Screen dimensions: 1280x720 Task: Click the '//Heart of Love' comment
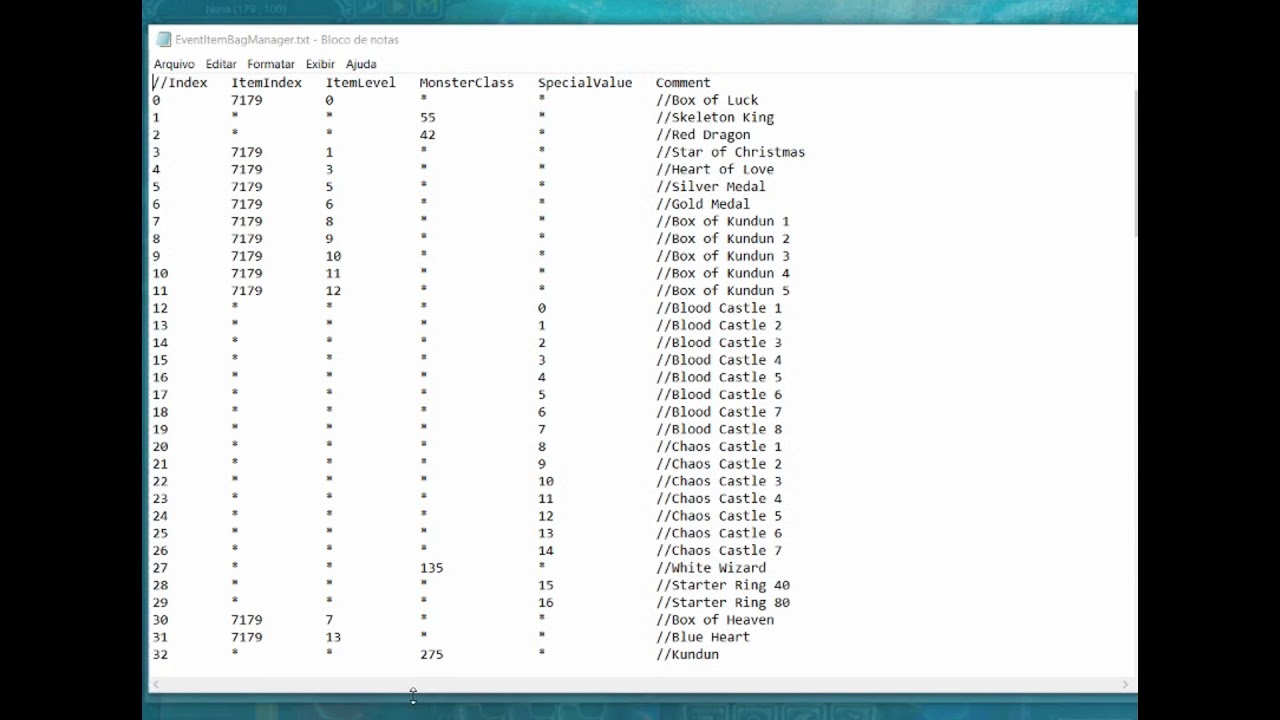click(x=715, y=169)
